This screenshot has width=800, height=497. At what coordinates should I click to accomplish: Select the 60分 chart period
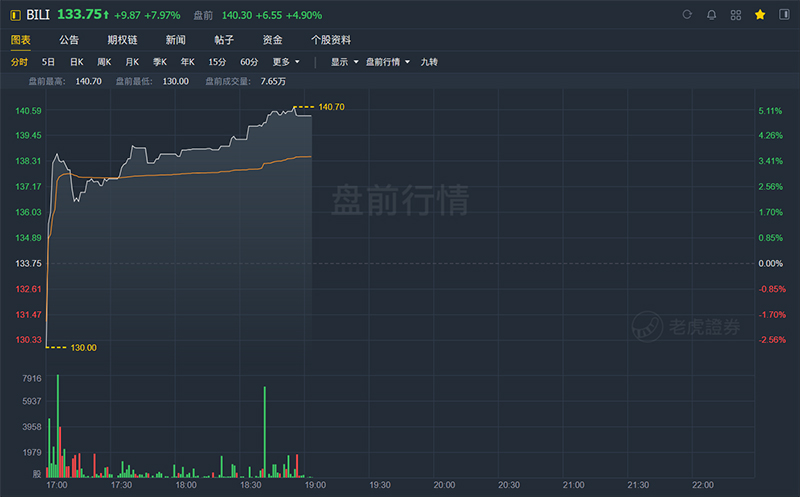tap(249, 62)
